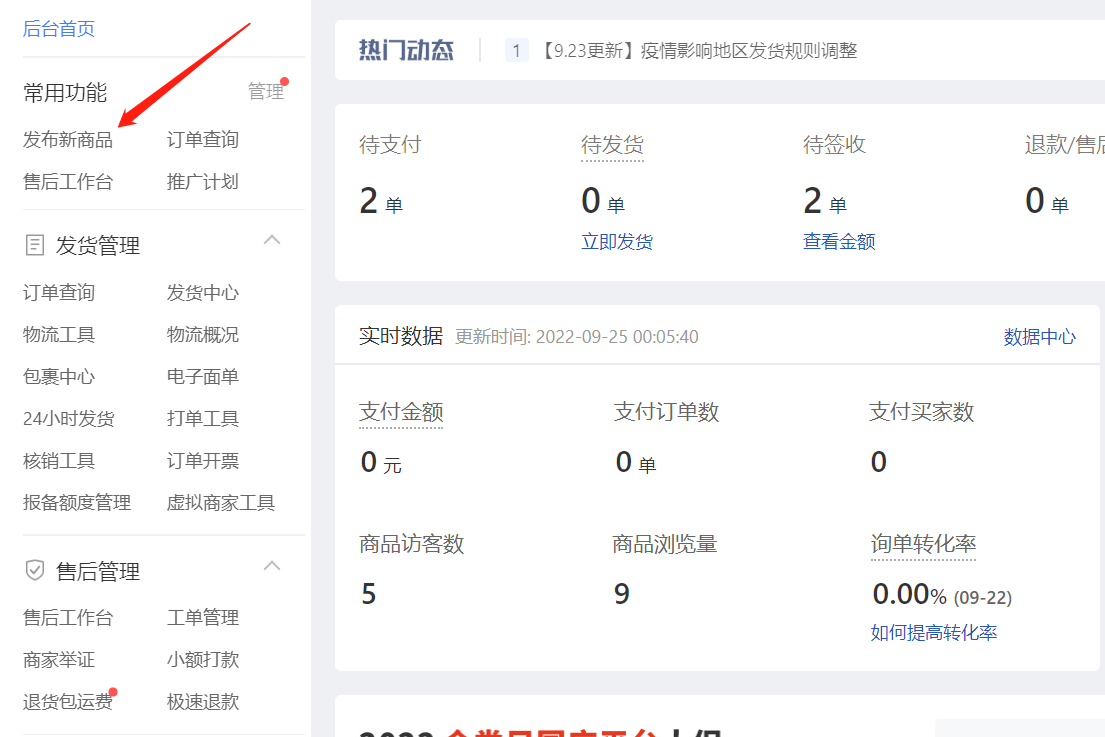Click the 询单转化率 label

pyautogui.click(x=923, y=544)
